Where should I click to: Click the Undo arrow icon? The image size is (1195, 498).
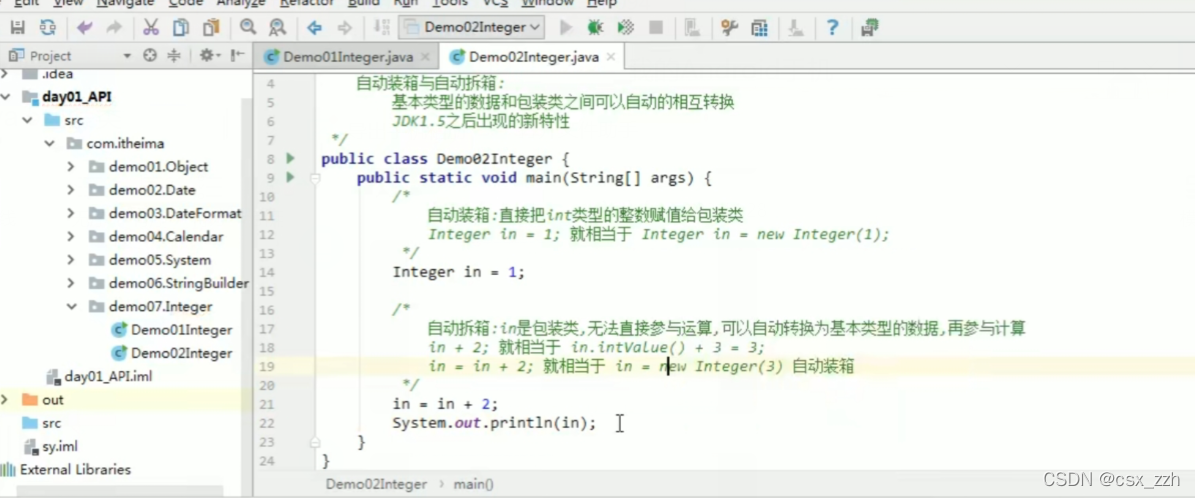[x=85, y=27]
